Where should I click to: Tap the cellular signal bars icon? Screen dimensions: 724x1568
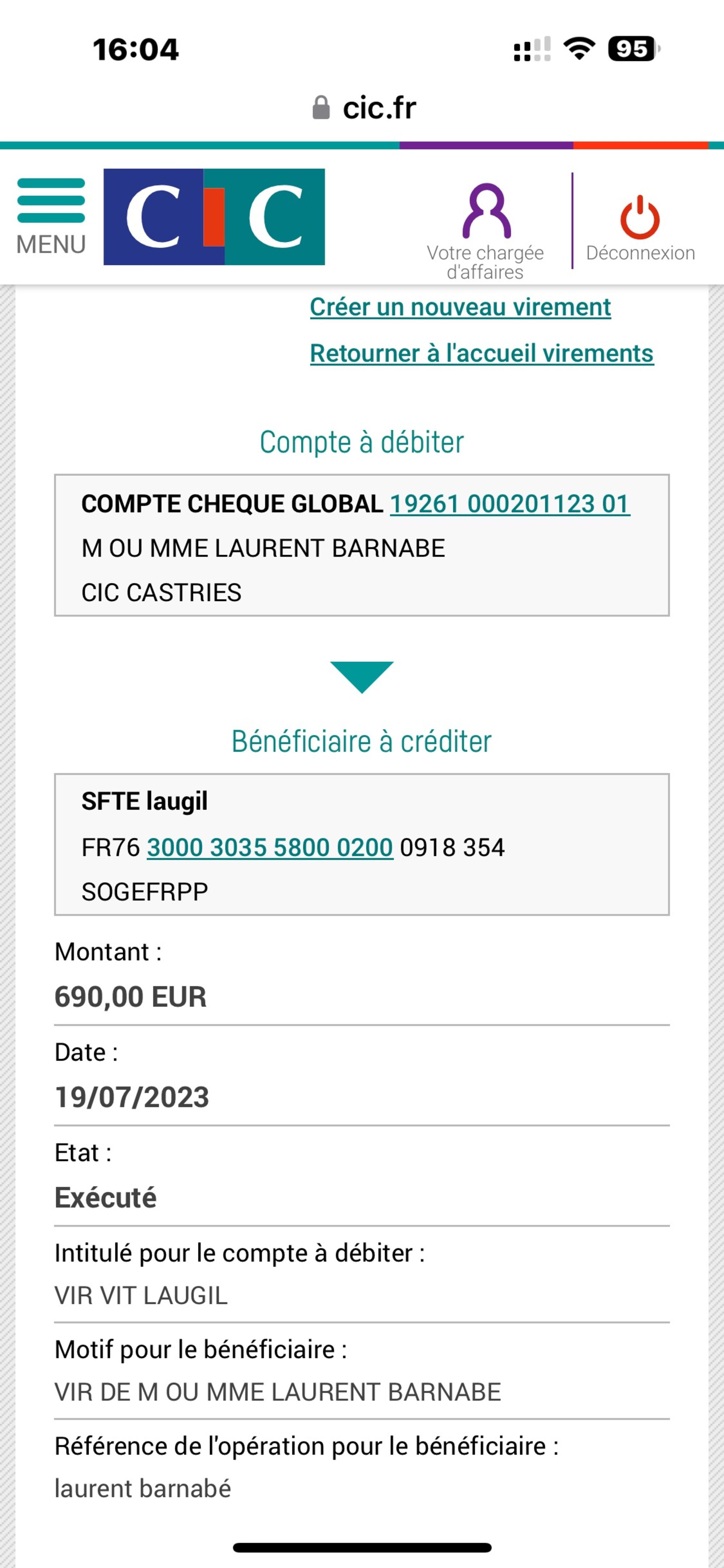pos(532,49)
